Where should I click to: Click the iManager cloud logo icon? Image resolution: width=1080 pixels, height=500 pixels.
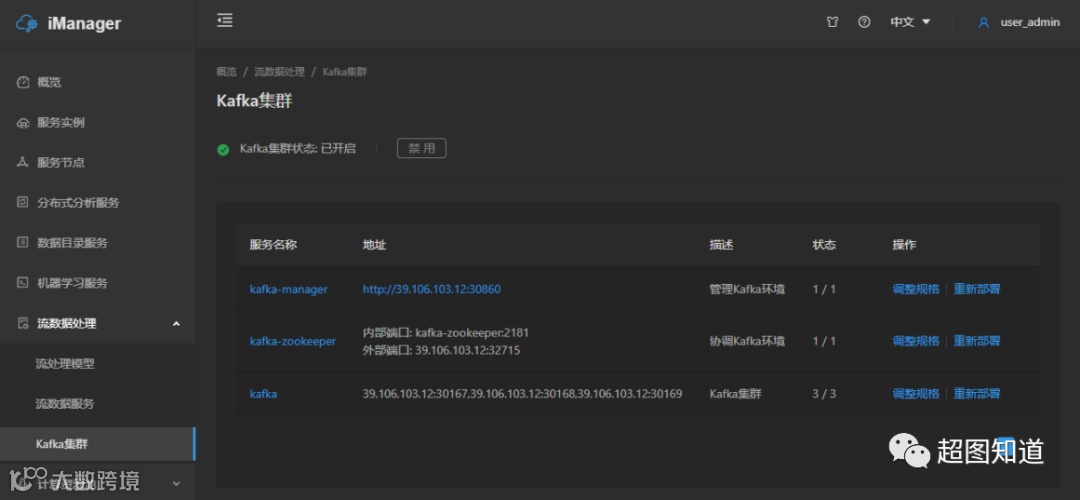click(27, 23)
